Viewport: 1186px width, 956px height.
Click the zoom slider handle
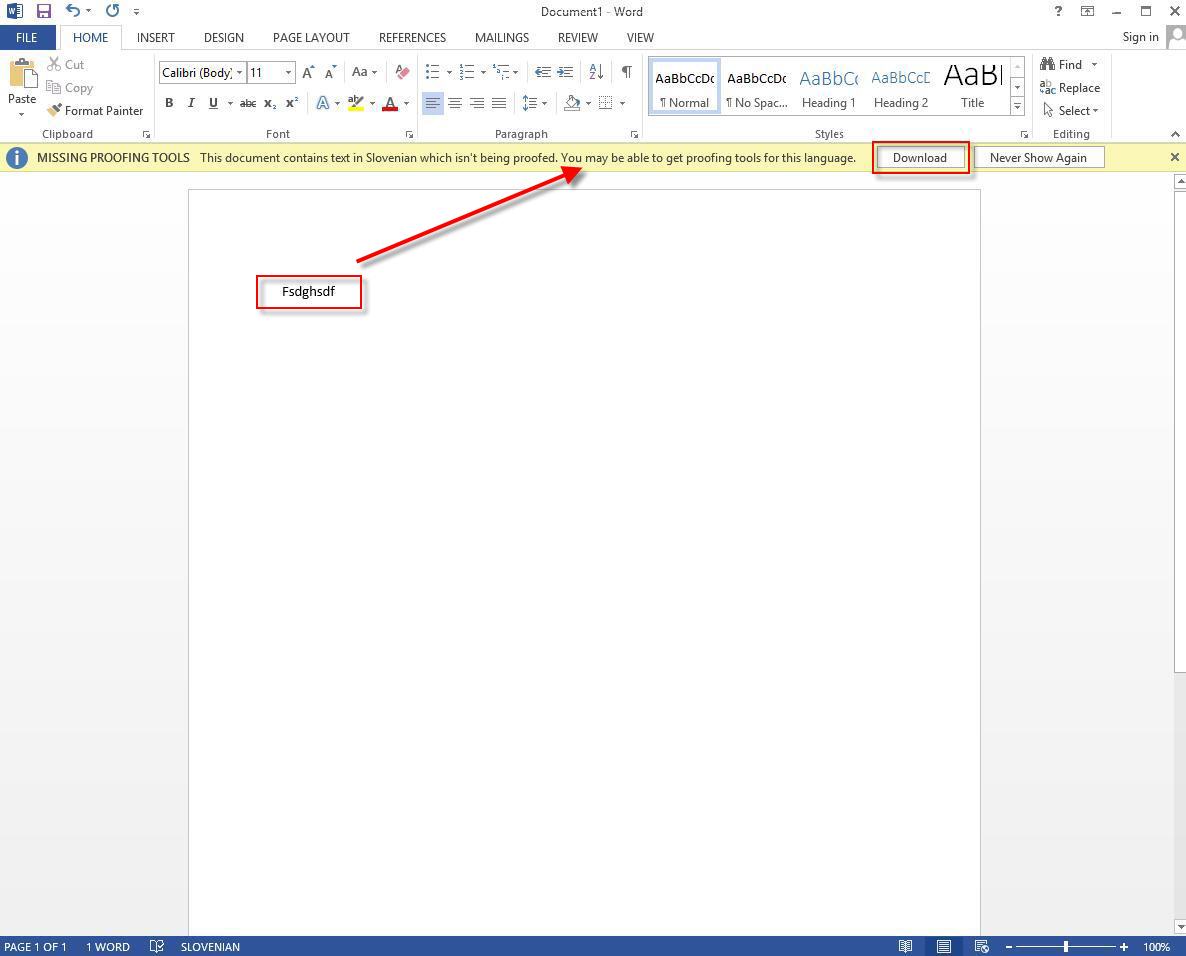click(1066, 946)
